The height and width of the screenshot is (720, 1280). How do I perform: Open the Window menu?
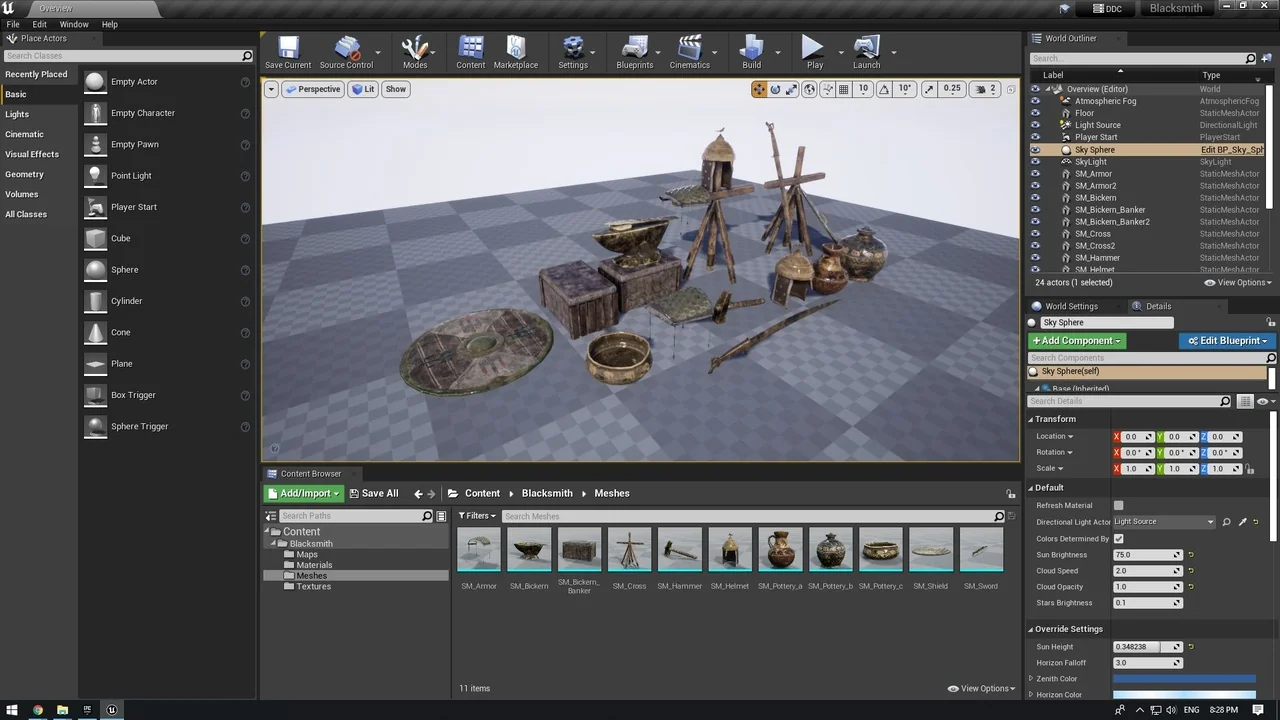point(74,24)
